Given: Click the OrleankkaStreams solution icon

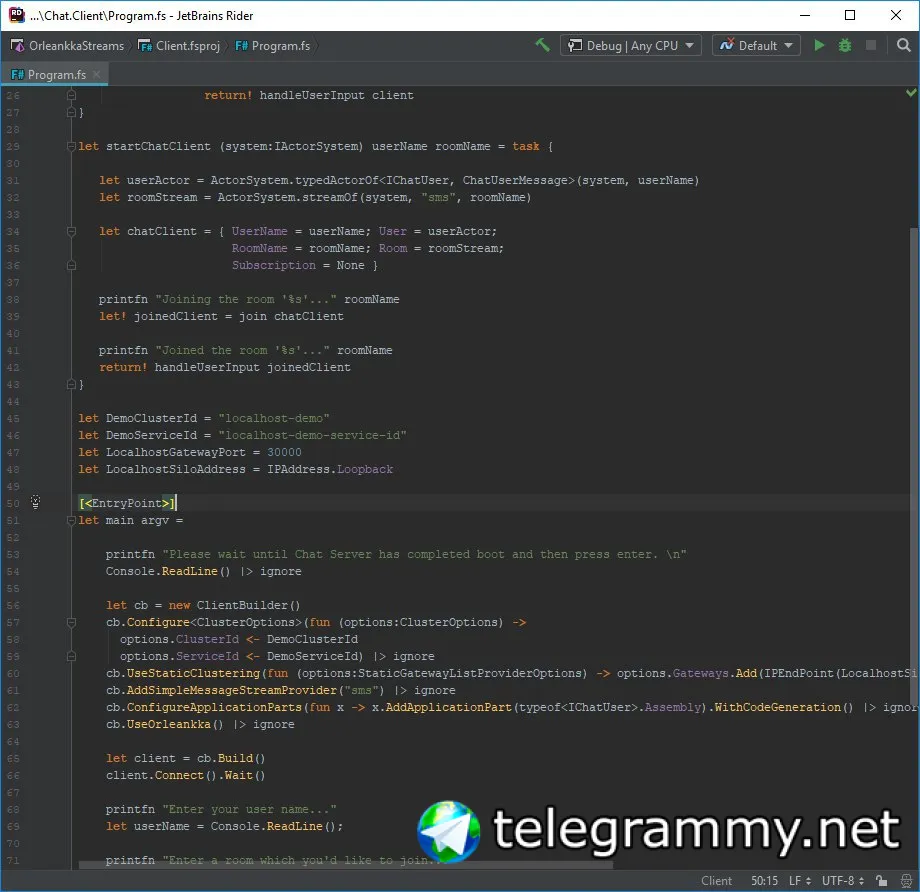Looking at the screenshot, I should (18, 46).
